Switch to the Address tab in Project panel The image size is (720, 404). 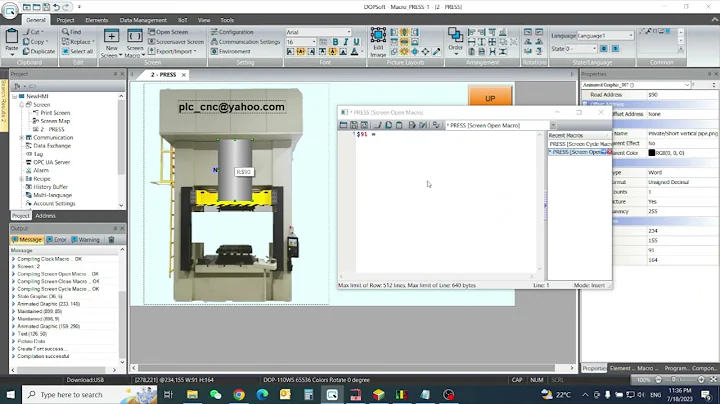(x=45, y=216)
